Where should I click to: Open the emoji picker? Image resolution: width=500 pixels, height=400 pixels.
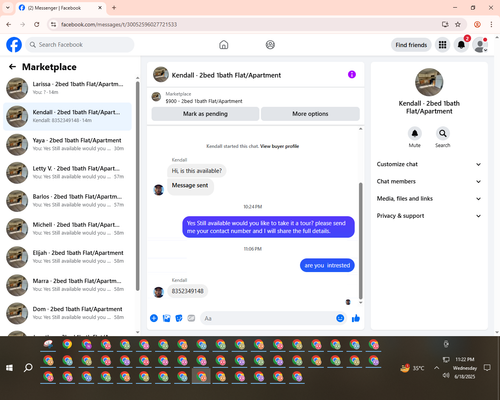(340, 318)
